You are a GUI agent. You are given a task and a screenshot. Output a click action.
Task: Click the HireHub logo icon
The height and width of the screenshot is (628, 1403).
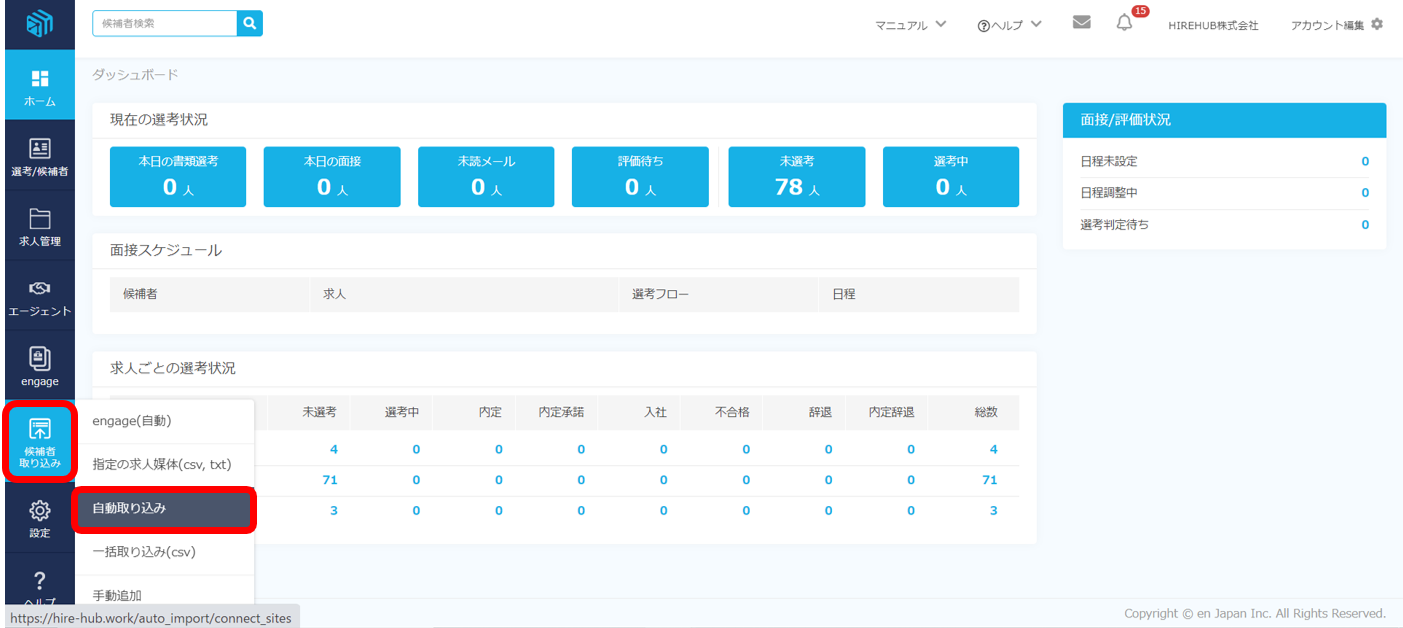click(38, 24)
